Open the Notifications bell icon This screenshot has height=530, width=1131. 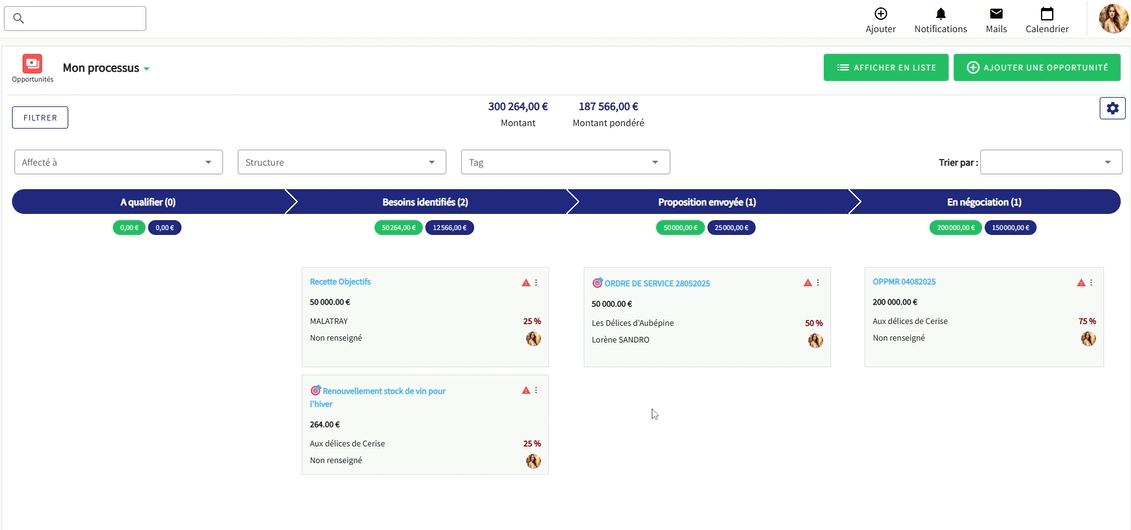pos(940,14)
